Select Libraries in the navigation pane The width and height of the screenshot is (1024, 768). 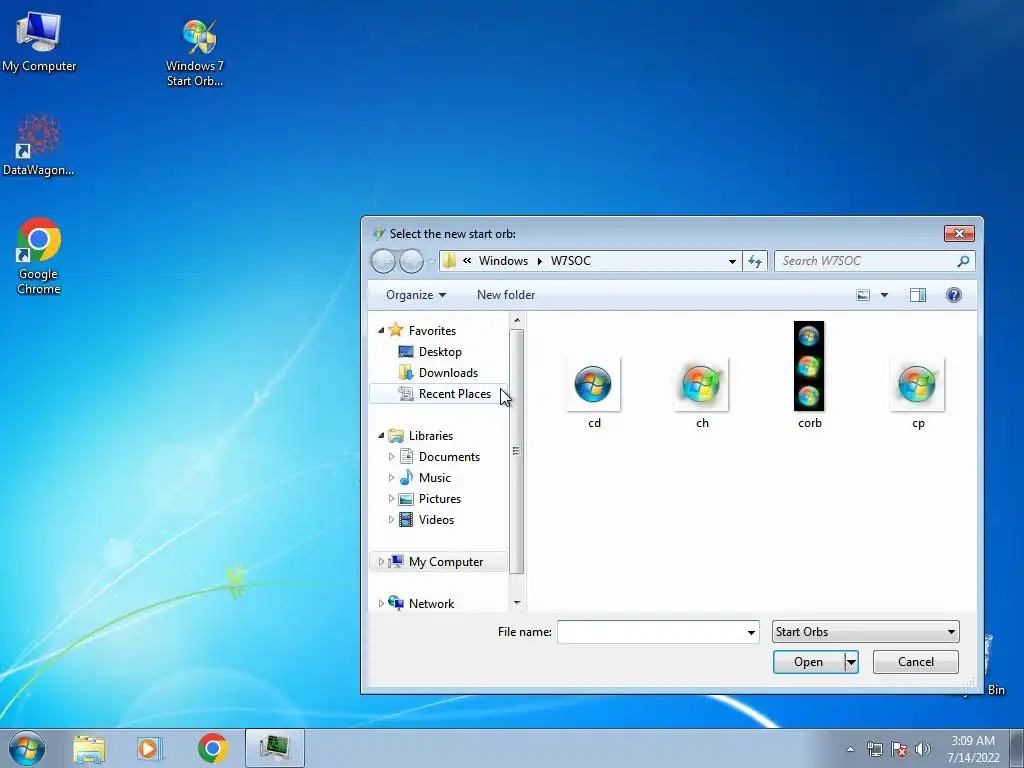(430, 436)
